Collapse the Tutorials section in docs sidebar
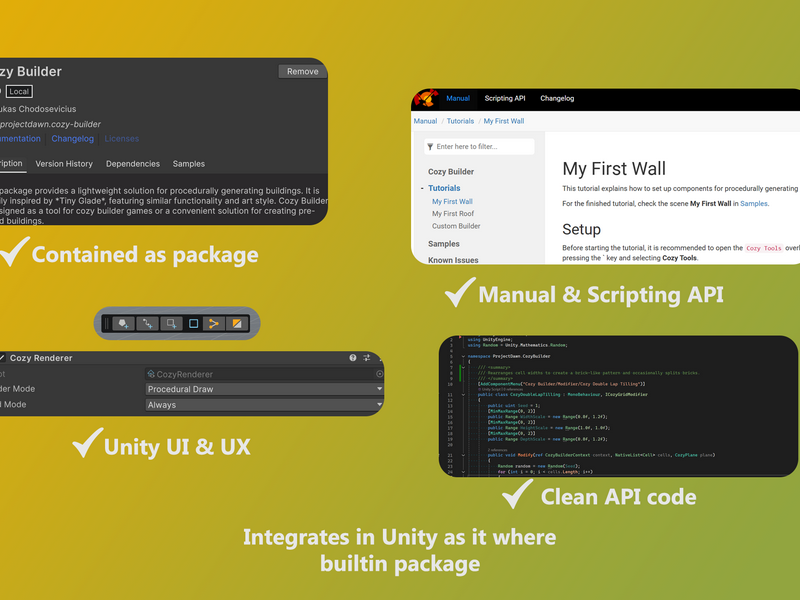 click(422, 188)
